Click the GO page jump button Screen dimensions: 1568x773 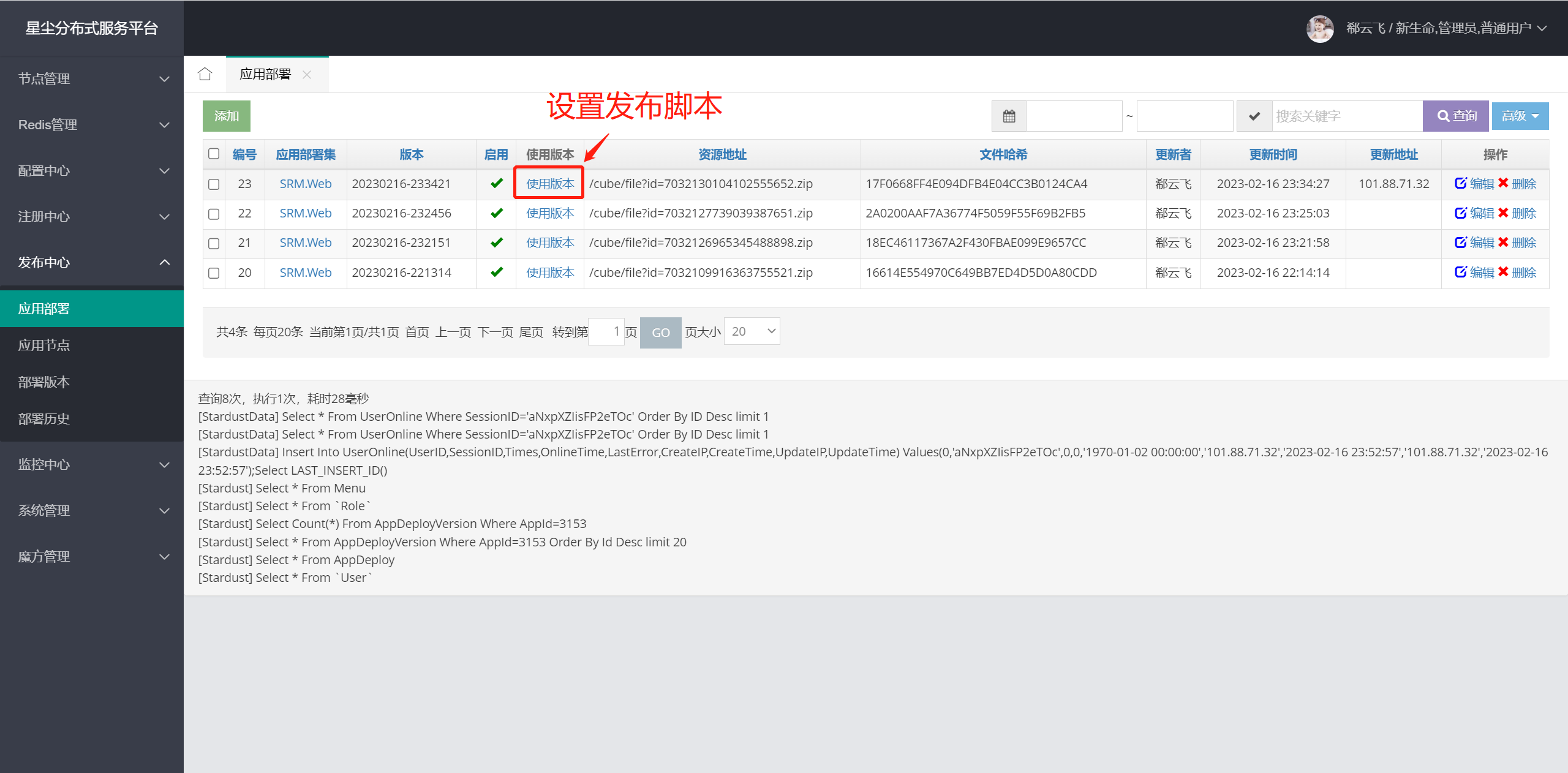coord(660,333)
